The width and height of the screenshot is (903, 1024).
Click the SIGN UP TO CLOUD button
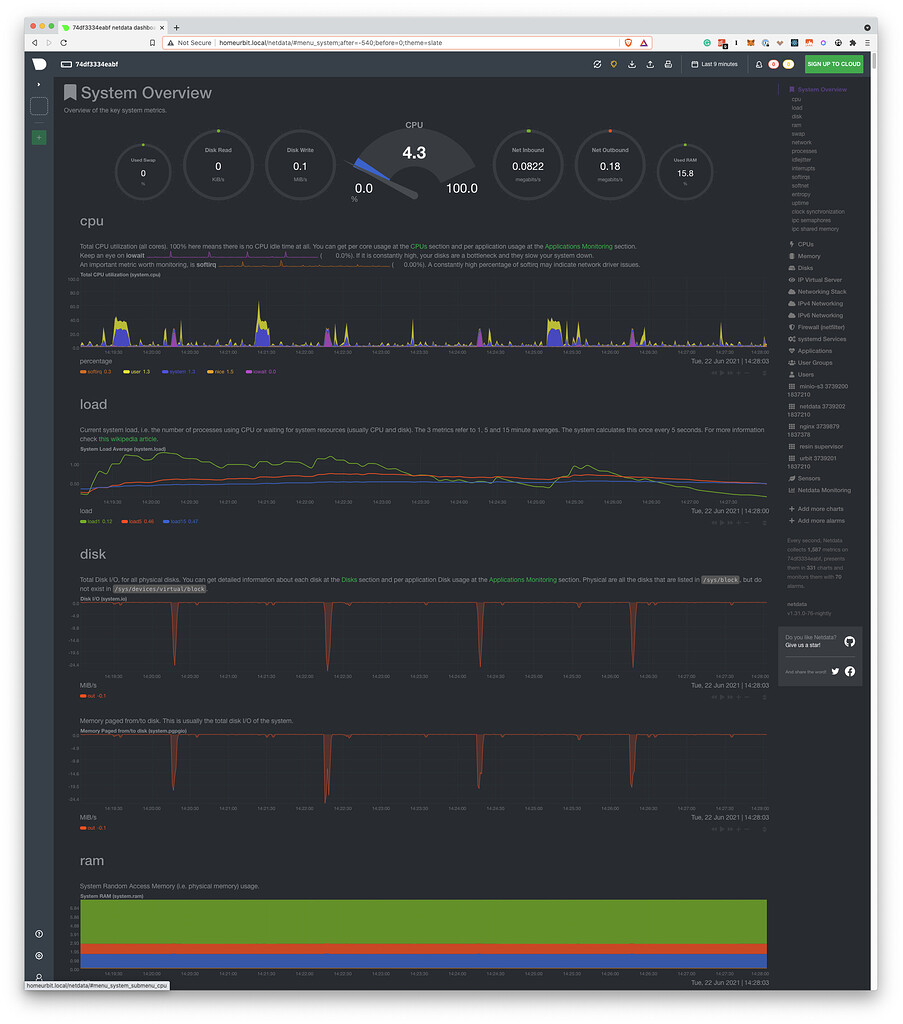[x=834, y=64]
